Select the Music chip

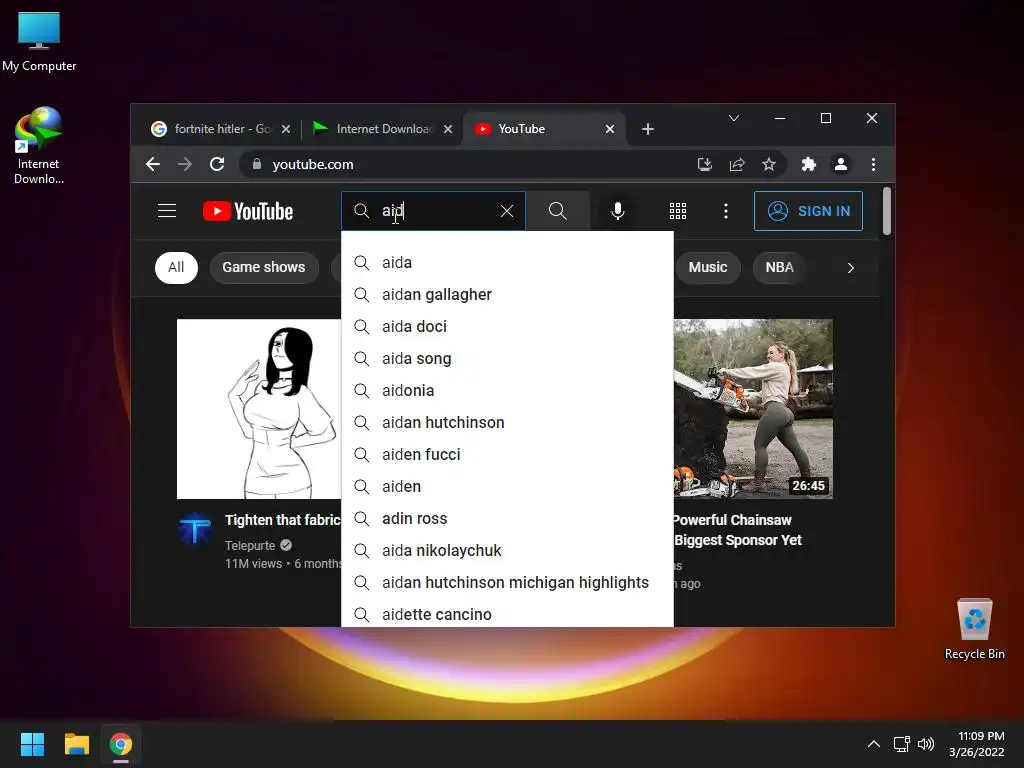708,268
